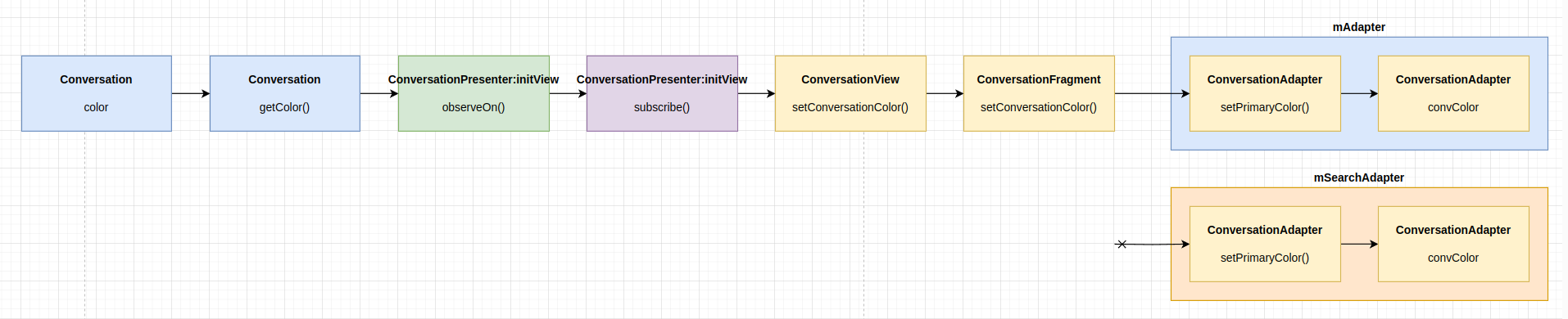Click the green observeOn() node
The width and height of the screenshot is (1568, 319).
click(474, 93)
